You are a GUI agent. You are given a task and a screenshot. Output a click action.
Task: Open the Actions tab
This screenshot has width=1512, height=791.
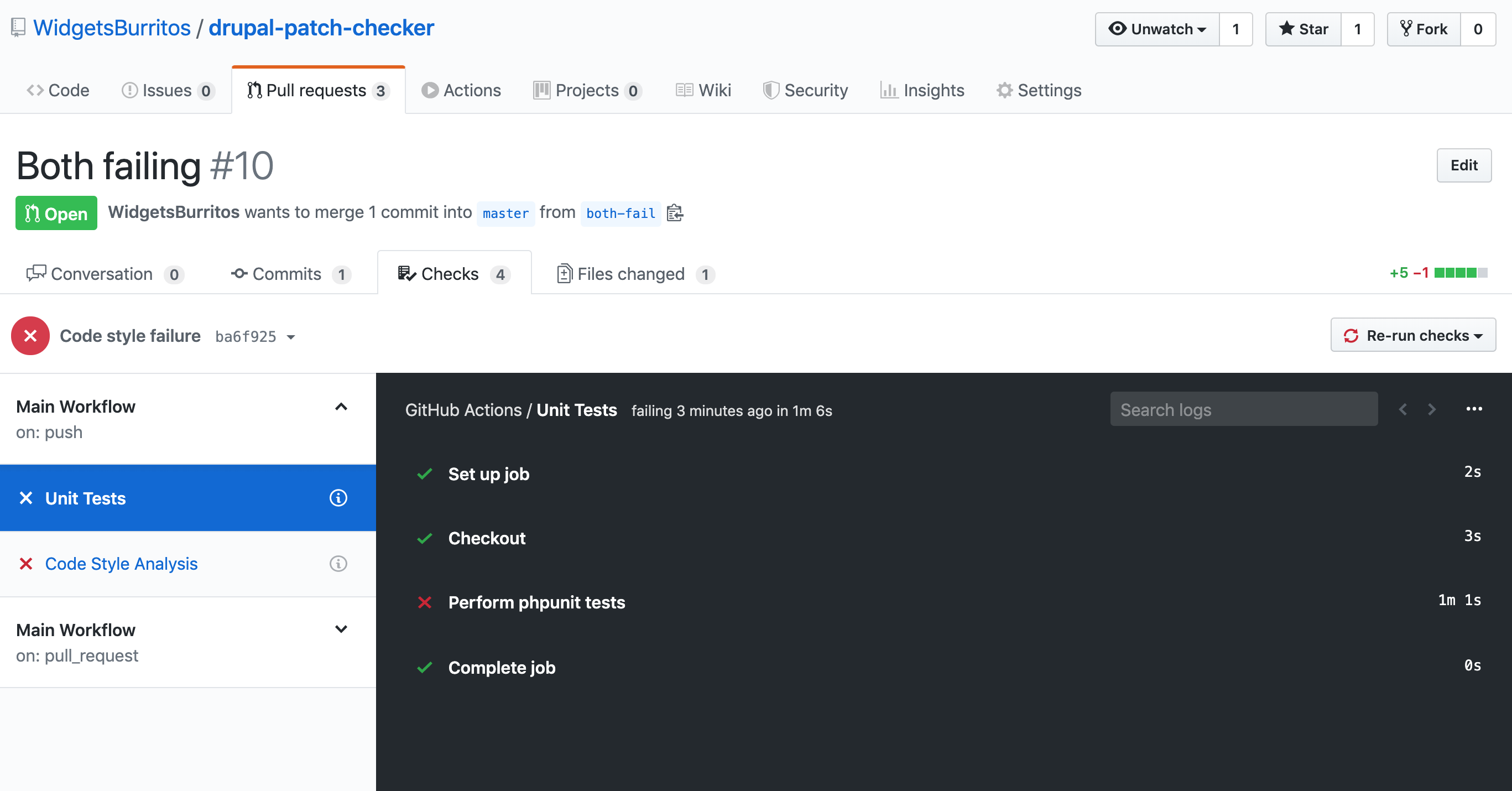tap(461, 90)
